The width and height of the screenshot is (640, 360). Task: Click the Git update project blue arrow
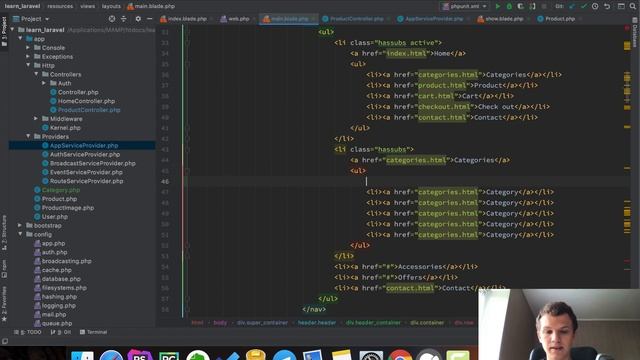coord(572,7)
